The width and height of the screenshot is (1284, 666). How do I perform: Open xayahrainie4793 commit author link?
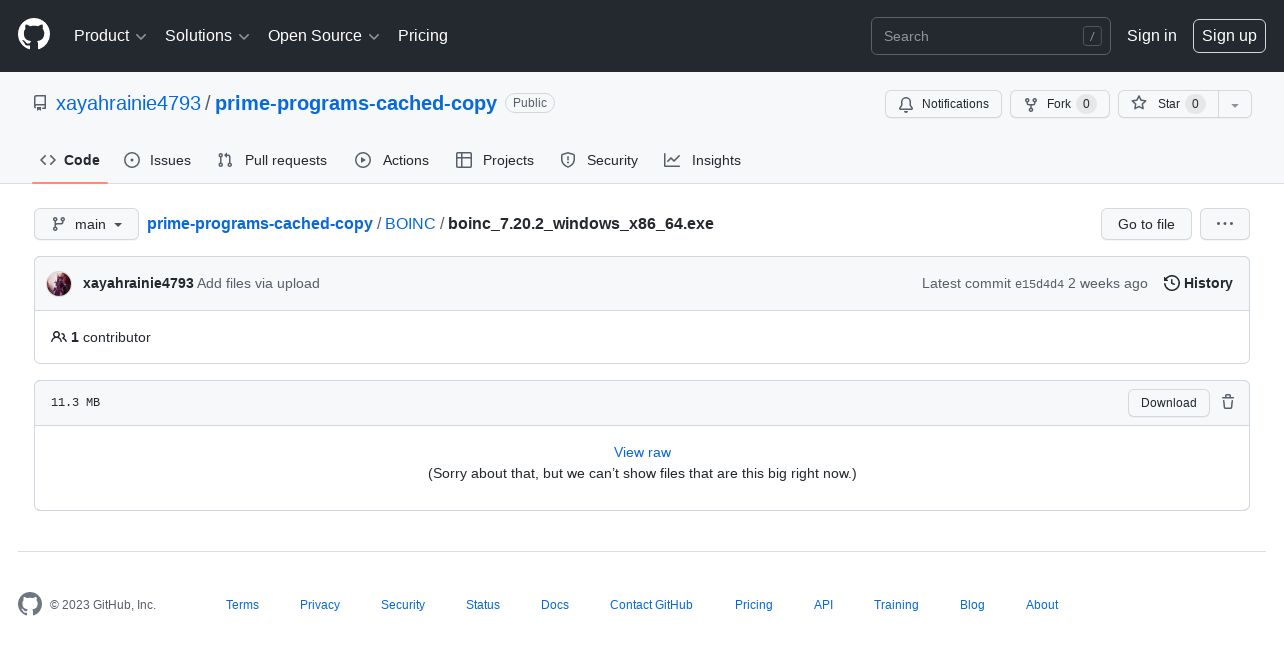138,283
